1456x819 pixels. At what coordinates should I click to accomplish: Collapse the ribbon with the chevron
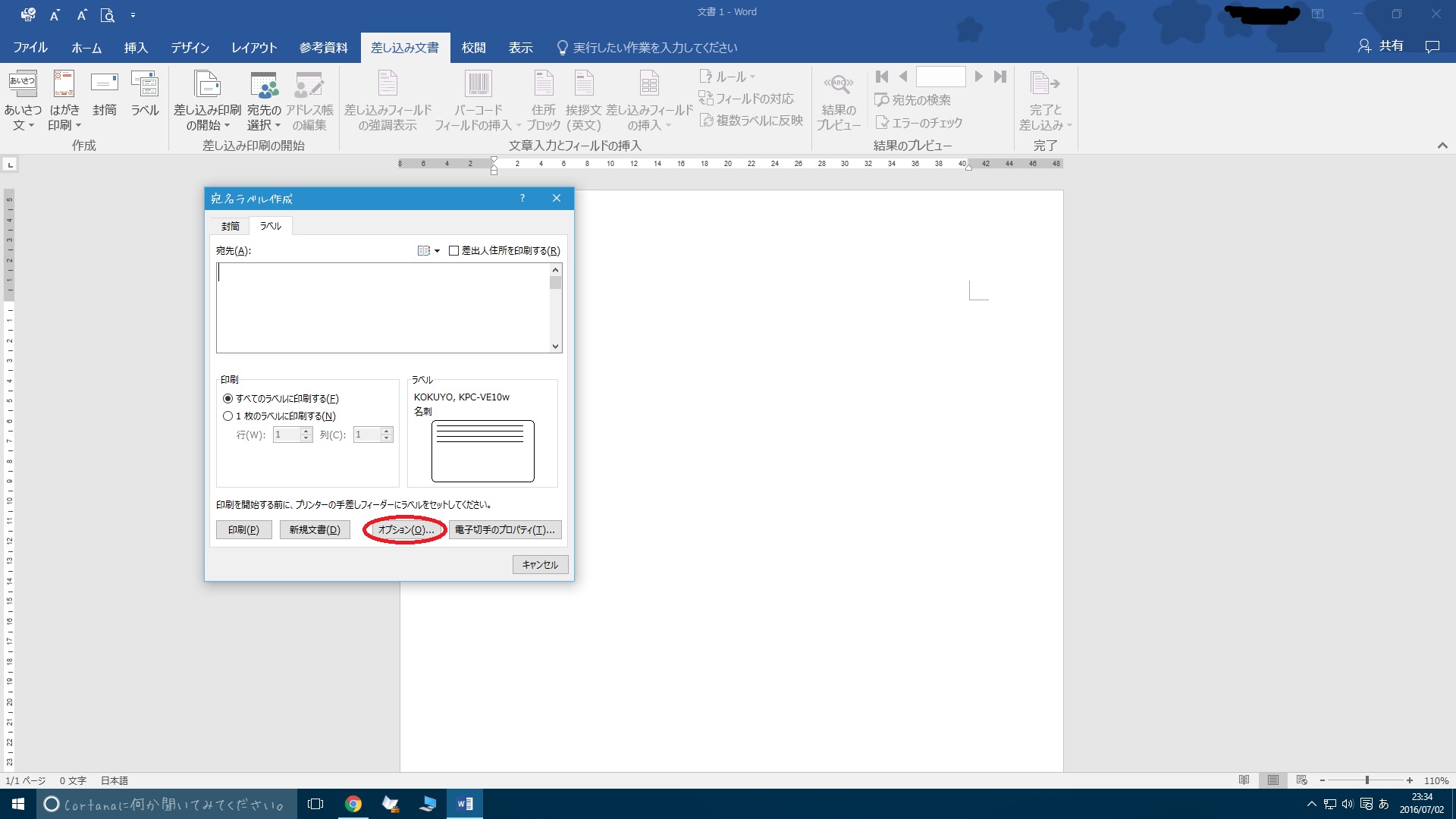pos(1442,146)
